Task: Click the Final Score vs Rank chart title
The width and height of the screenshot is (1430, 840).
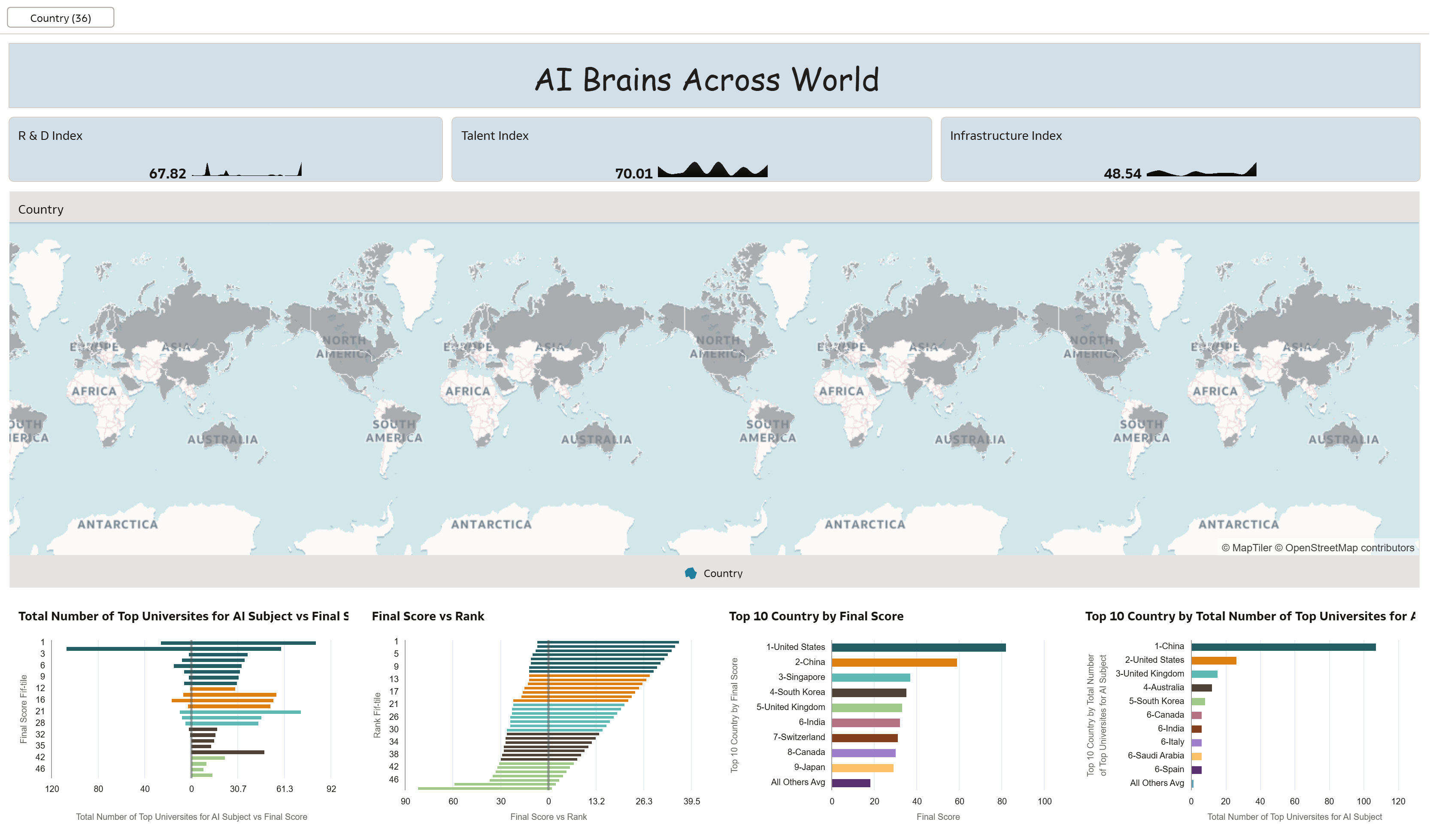Action: (428, 616)
